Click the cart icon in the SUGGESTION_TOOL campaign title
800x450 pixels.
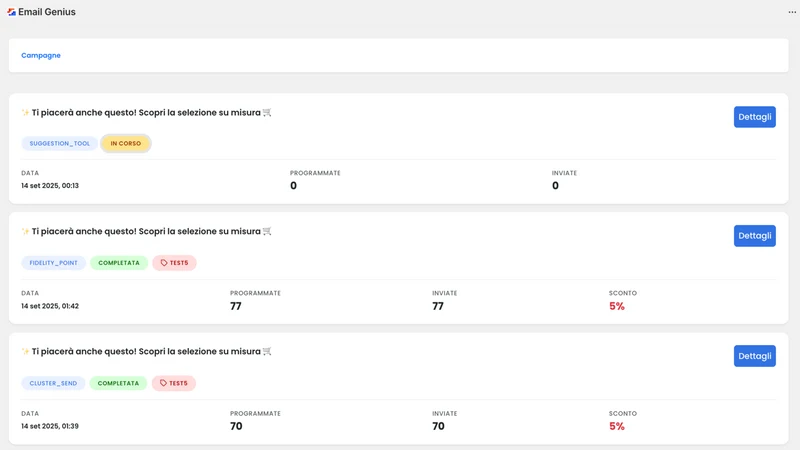point(267,112)
